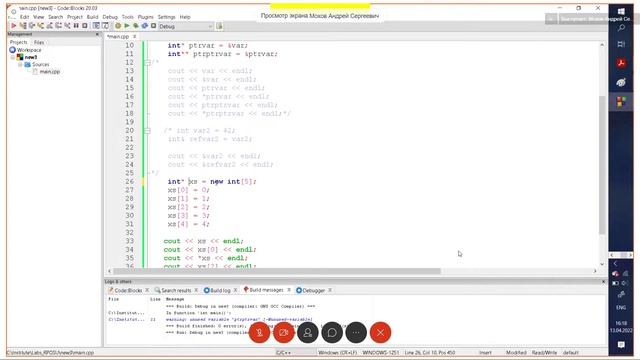The image size is (640, 360).
Task: Open the Plugins menu
Action: click(x=146, y=17)
